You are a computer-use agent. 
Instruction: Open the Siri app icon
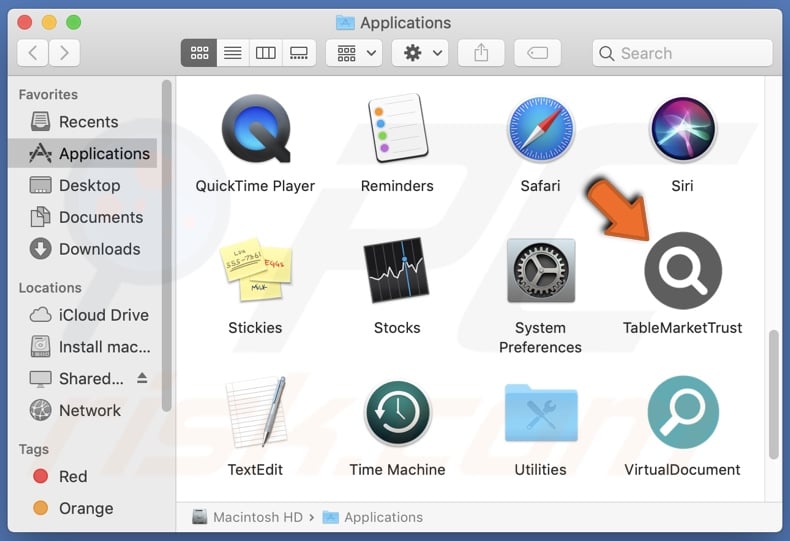[683, 129]
